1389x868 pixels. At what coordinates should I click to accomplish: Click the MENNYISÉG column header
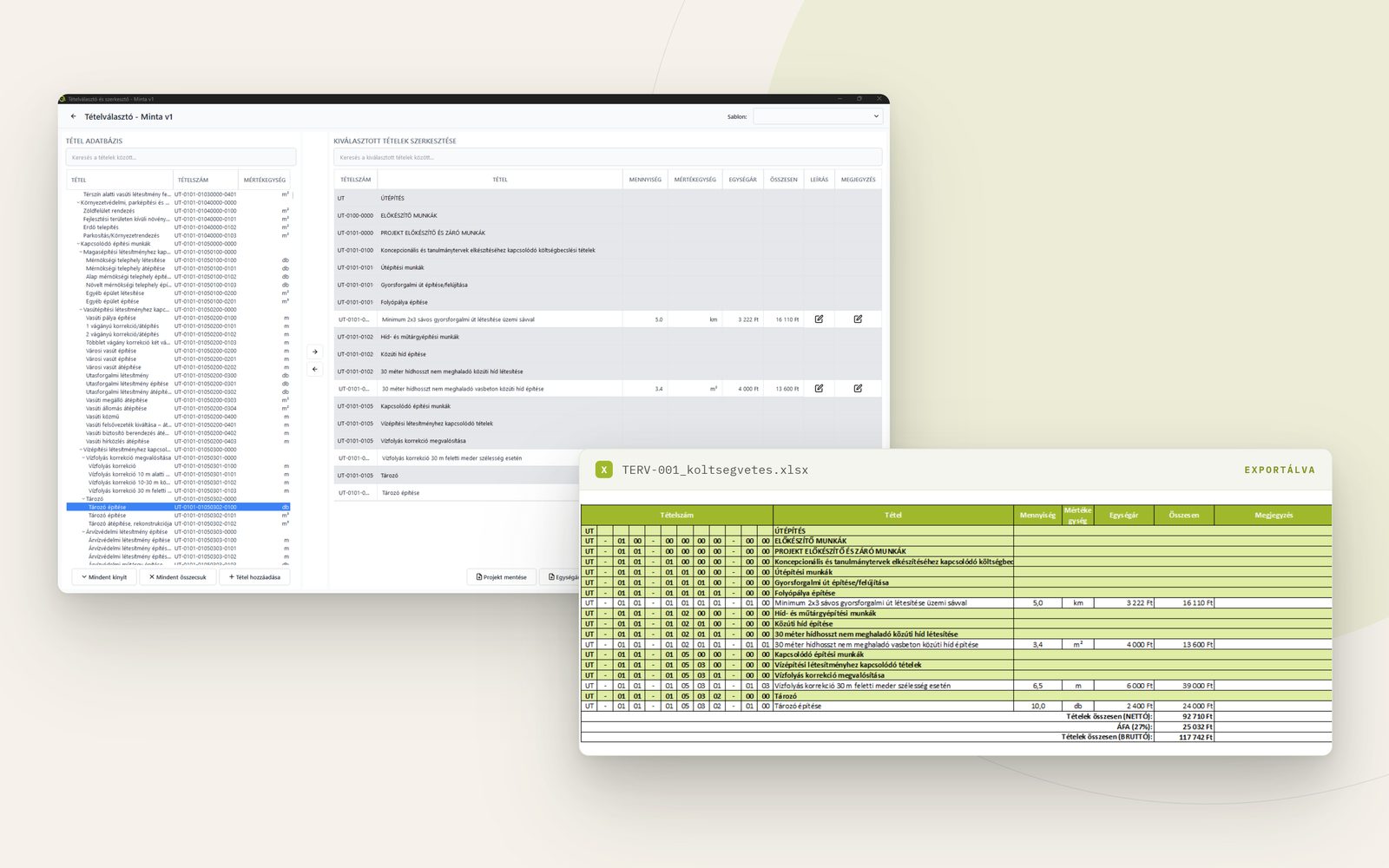tap(645, 180)
